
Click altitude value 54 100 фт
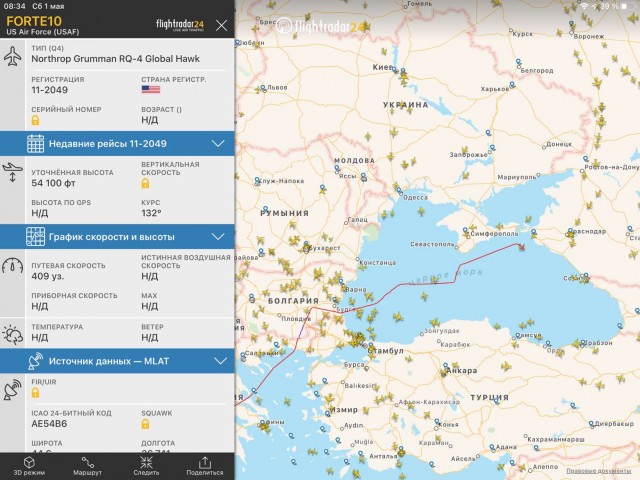coord(53,183)
